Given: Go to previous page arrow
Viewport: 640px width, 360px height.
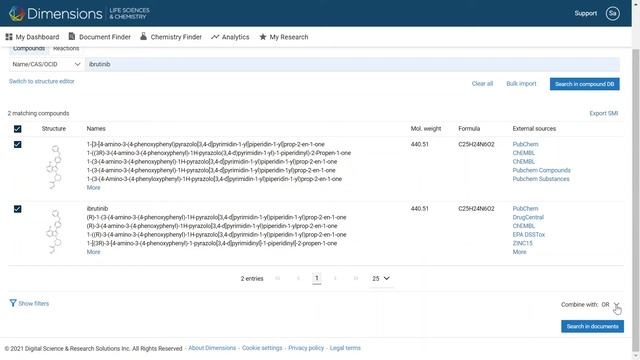Looking at the screenshot, I should pos(298,278).
